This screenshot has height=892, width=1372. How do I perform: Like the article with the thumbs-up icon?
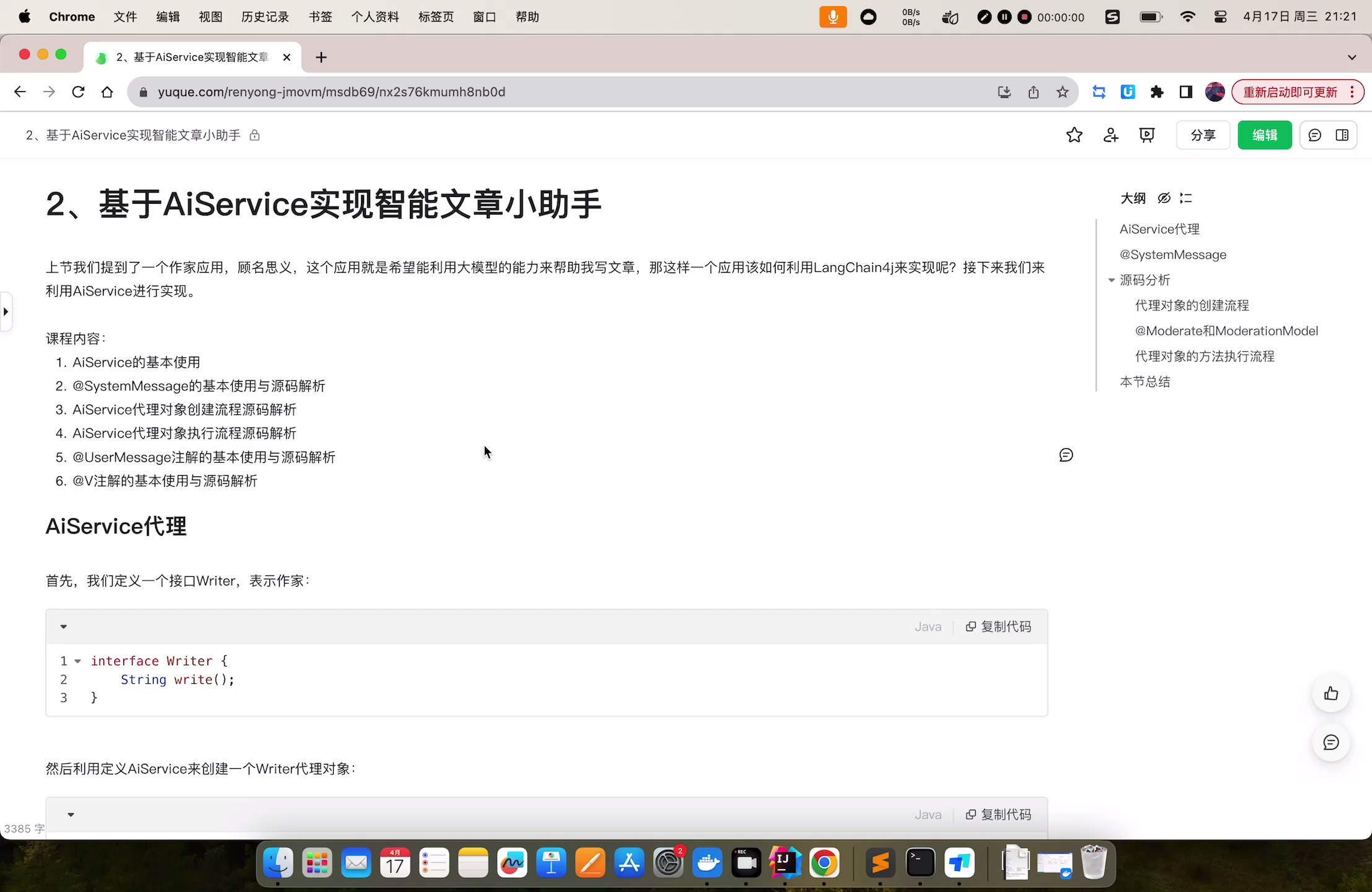tap(1331, 693)
